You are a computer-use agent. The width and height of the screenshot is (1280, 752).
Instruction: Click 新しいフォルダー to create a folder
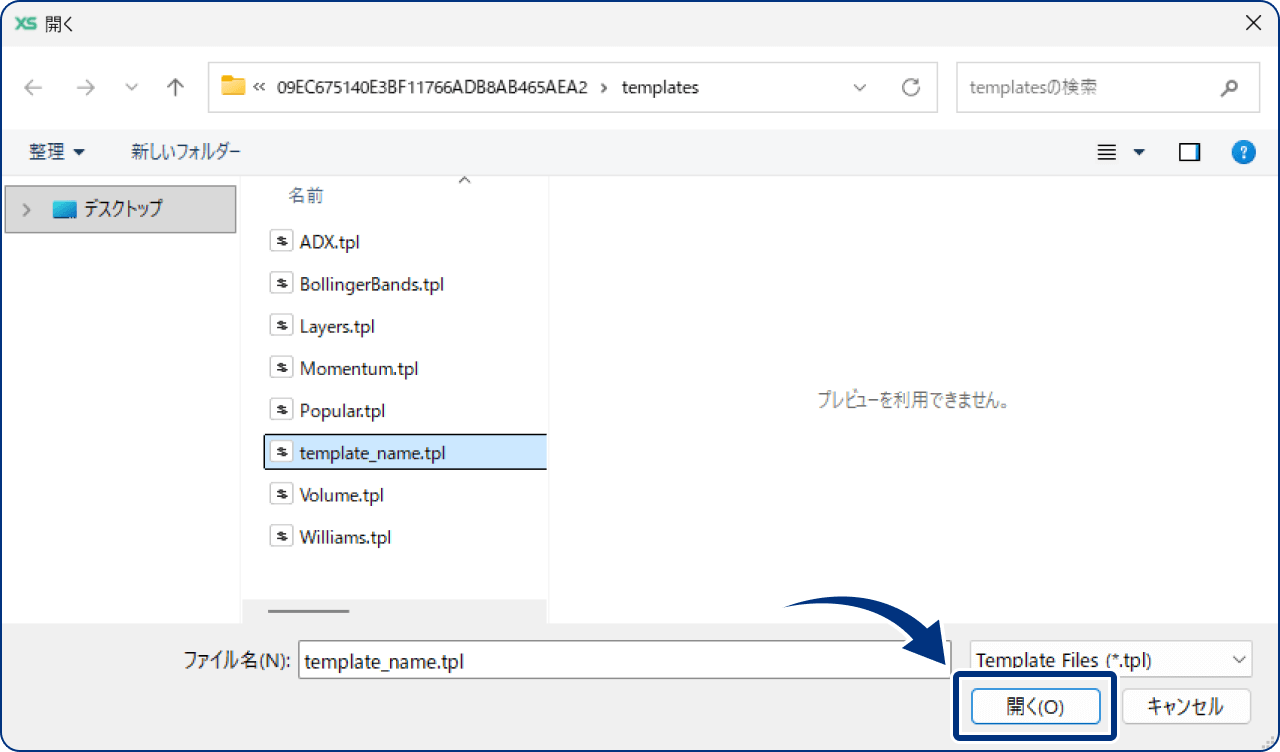186,151
